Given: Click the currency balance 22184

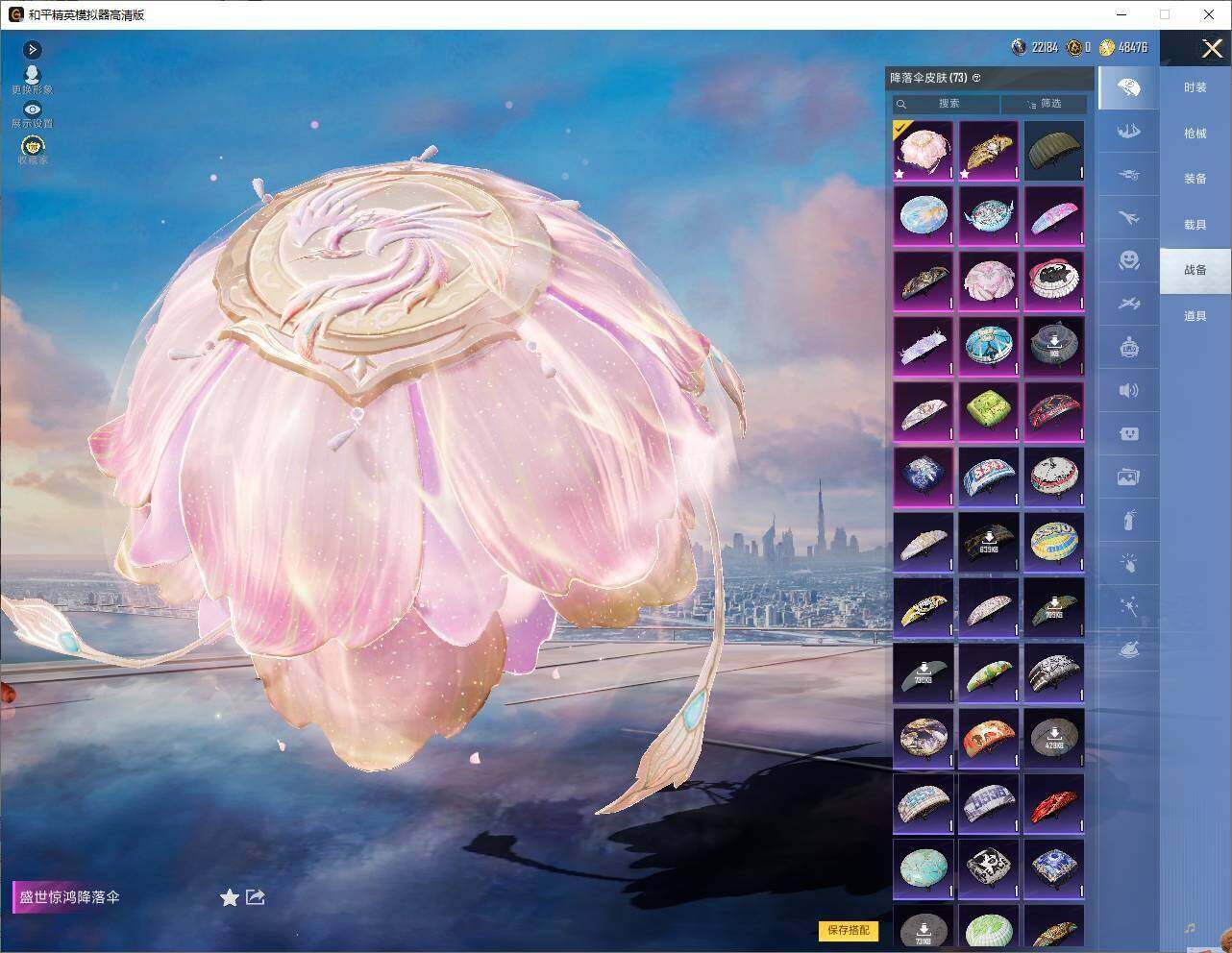Looking at the screenshot, I should [x=1035, y=47].
